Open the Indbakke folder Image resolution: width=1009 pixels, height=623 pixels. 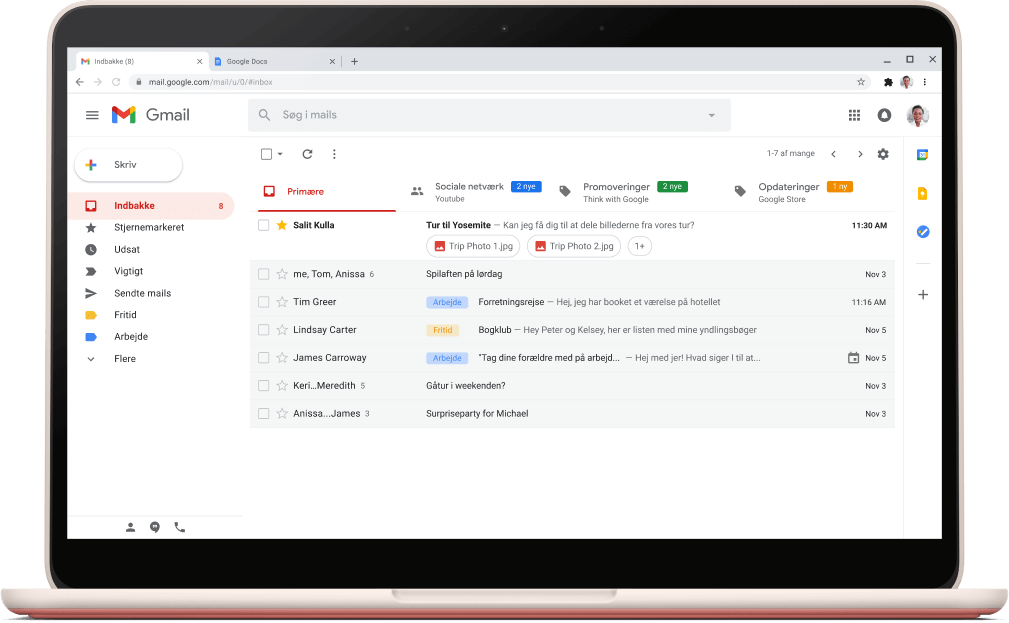151,206
